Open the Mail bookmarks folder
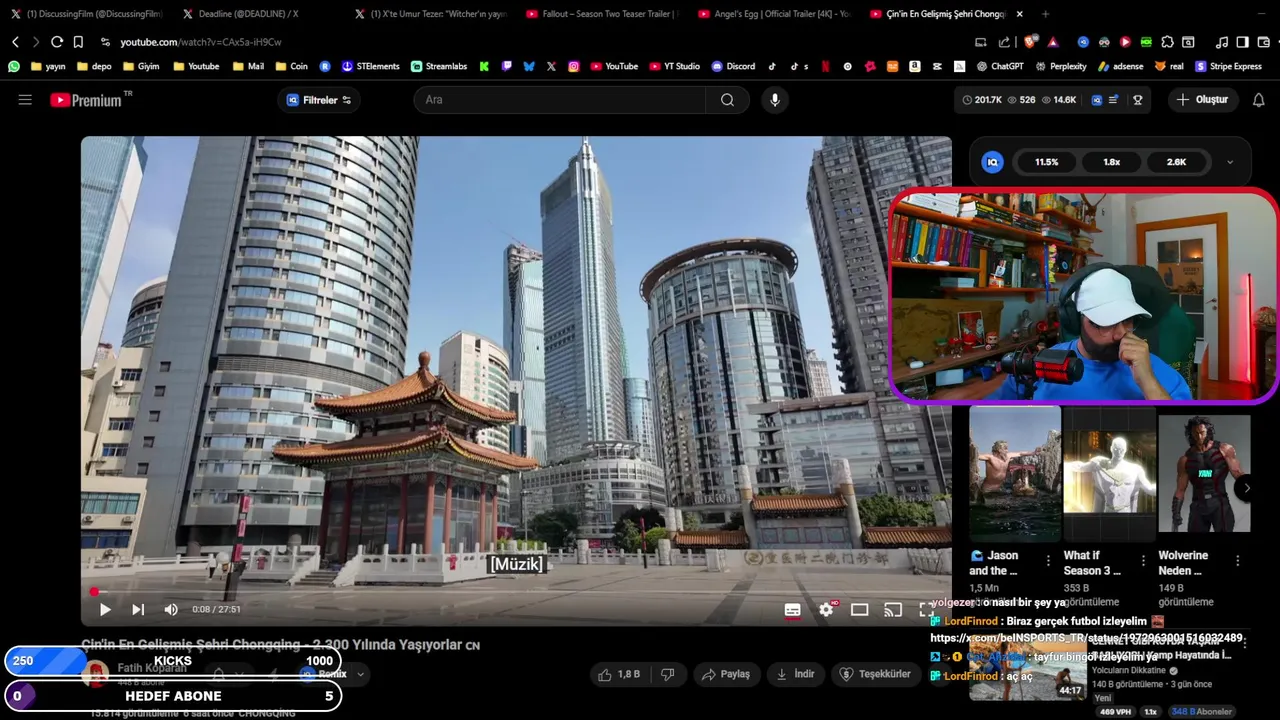Screen dimensions: 1280x720 coord(248,66)
